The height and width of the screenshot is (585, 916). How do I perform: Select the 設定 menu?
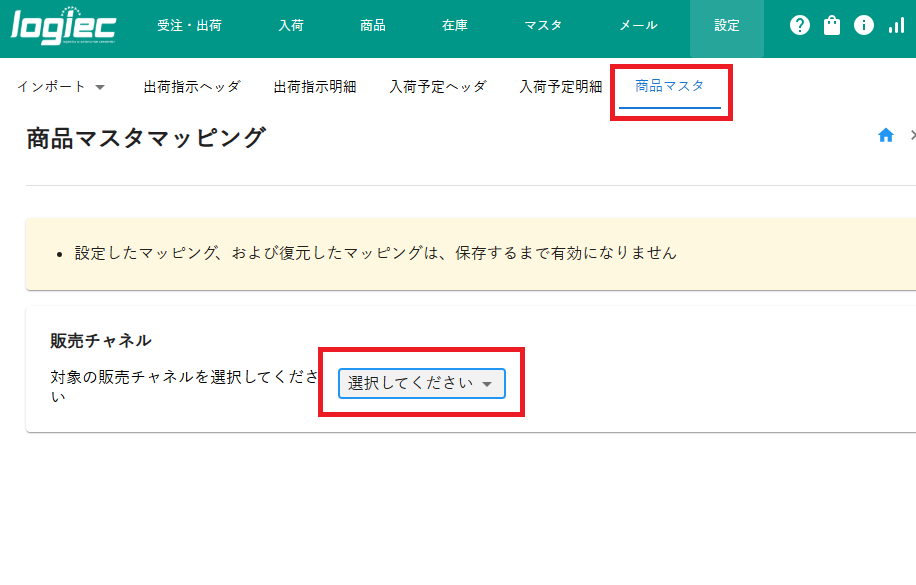point(726,26)
